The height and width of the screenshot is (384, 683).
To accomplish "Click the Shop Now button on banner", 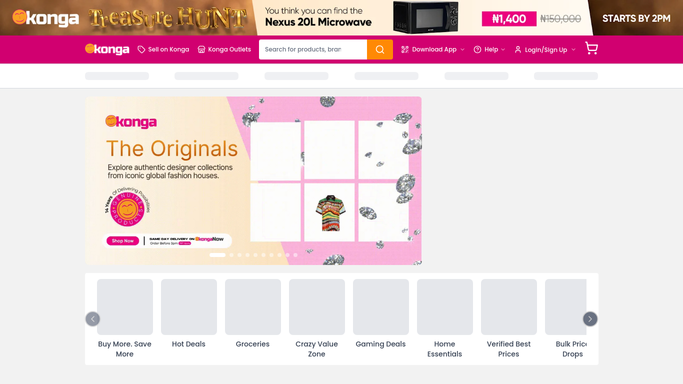I will (122, 241).
